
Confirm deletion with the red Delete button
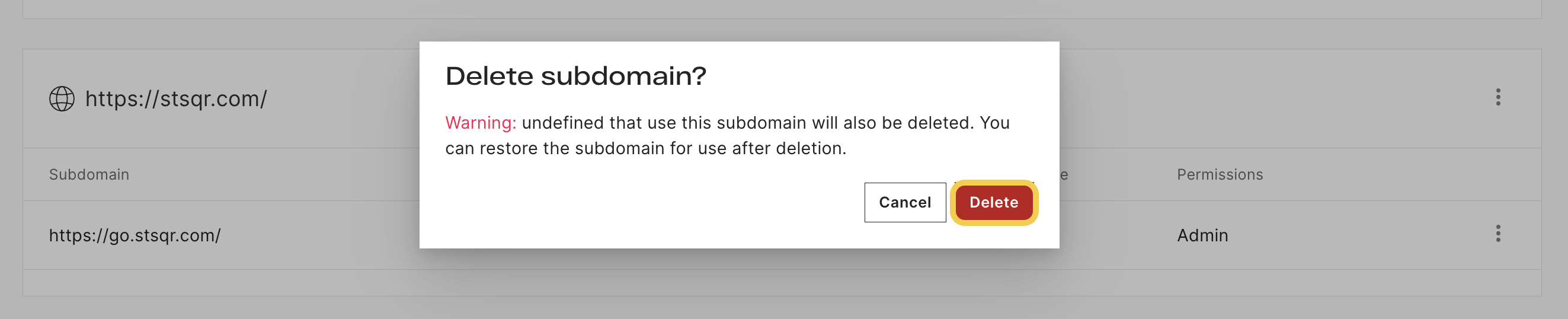click(993, 202)
